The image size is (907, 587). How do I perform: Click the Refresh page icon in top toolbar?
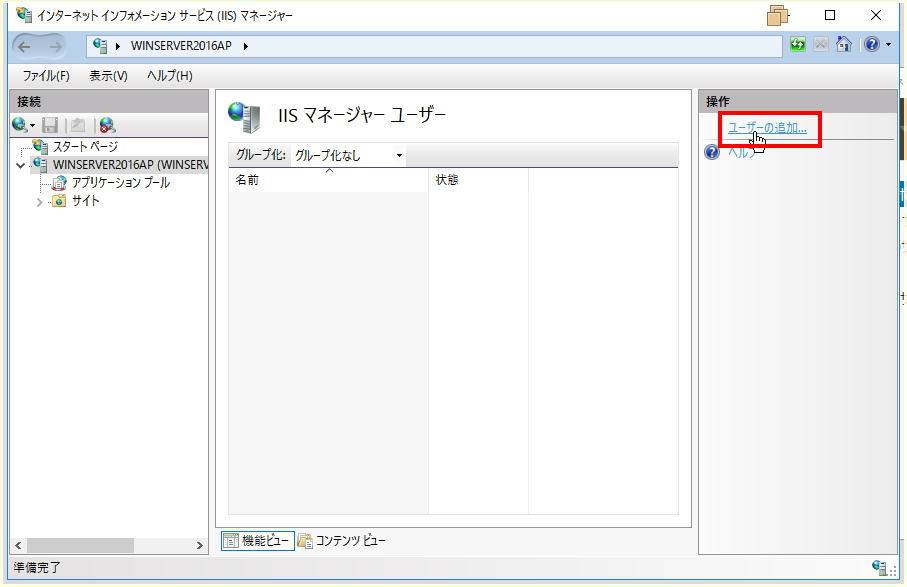click(798, 45)
